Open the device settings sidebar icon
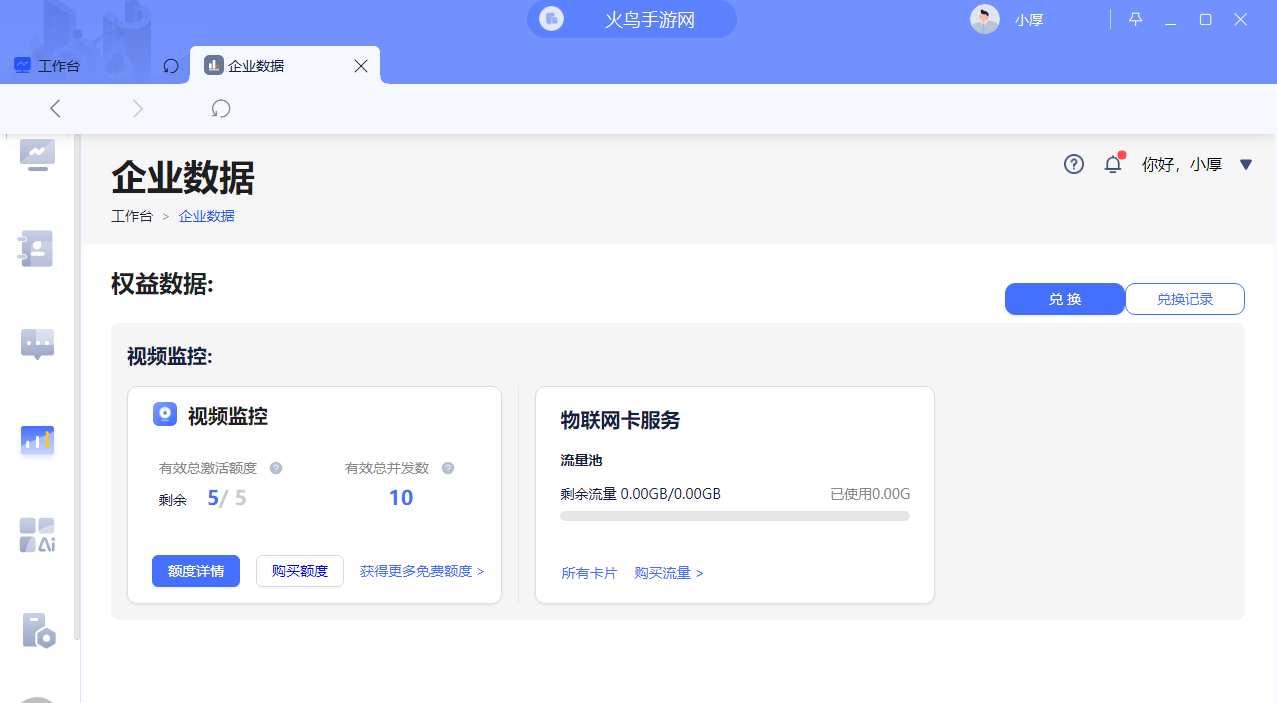The width and height of the screenshot is (1277, 703). [x=38, y=630]
